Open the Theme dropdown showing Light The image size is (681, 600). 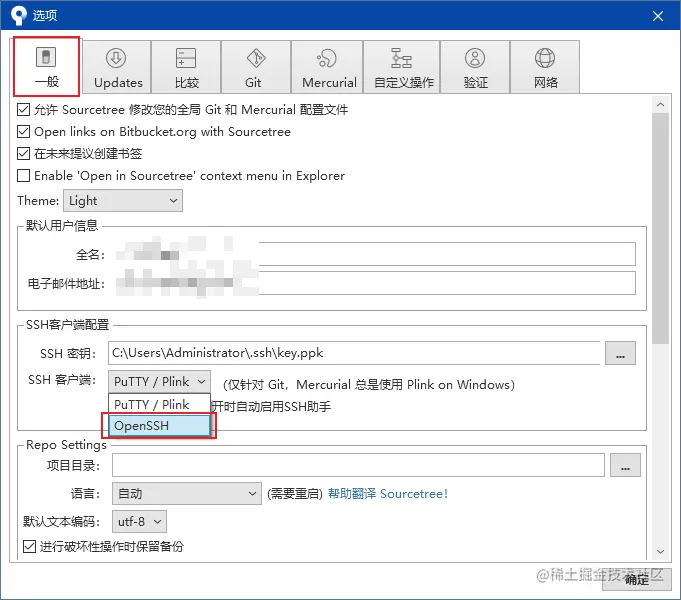click(x=123, y=201)
